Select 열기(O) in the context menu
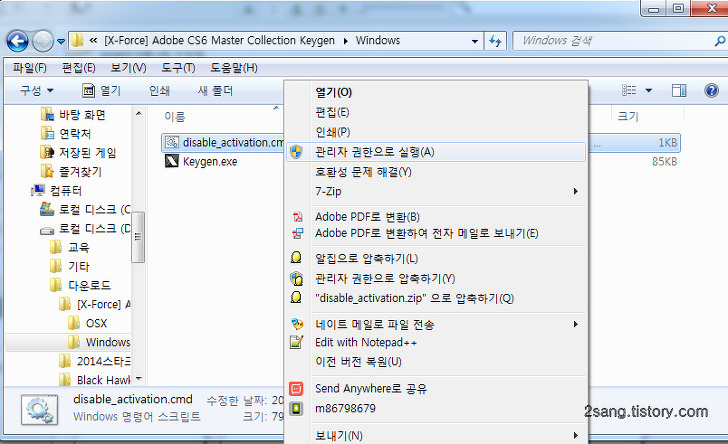Screen dimensions: 728x444 (436, 92)
